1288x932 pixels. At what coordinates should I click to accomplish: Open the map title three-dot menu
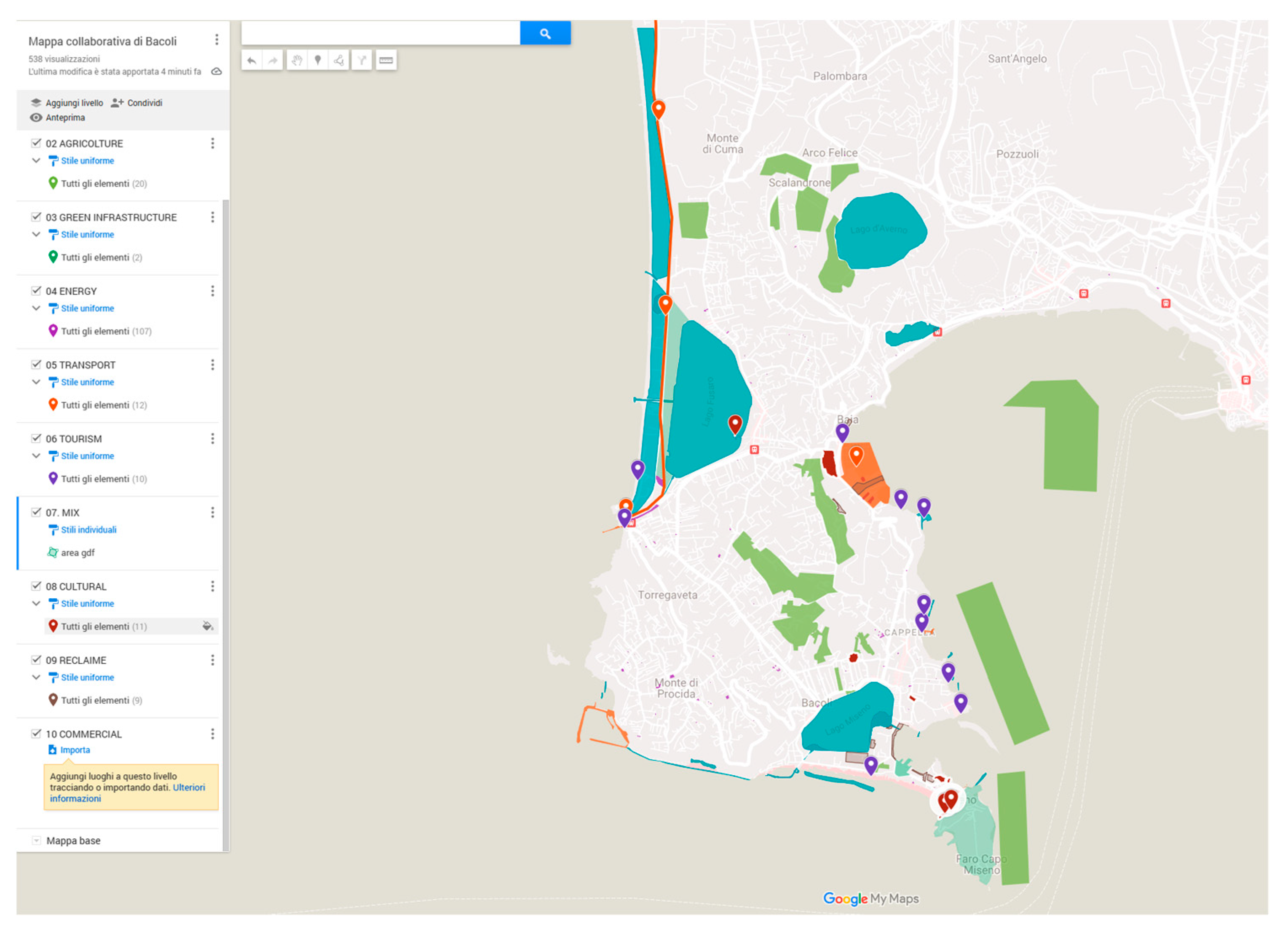coord(217,40)
